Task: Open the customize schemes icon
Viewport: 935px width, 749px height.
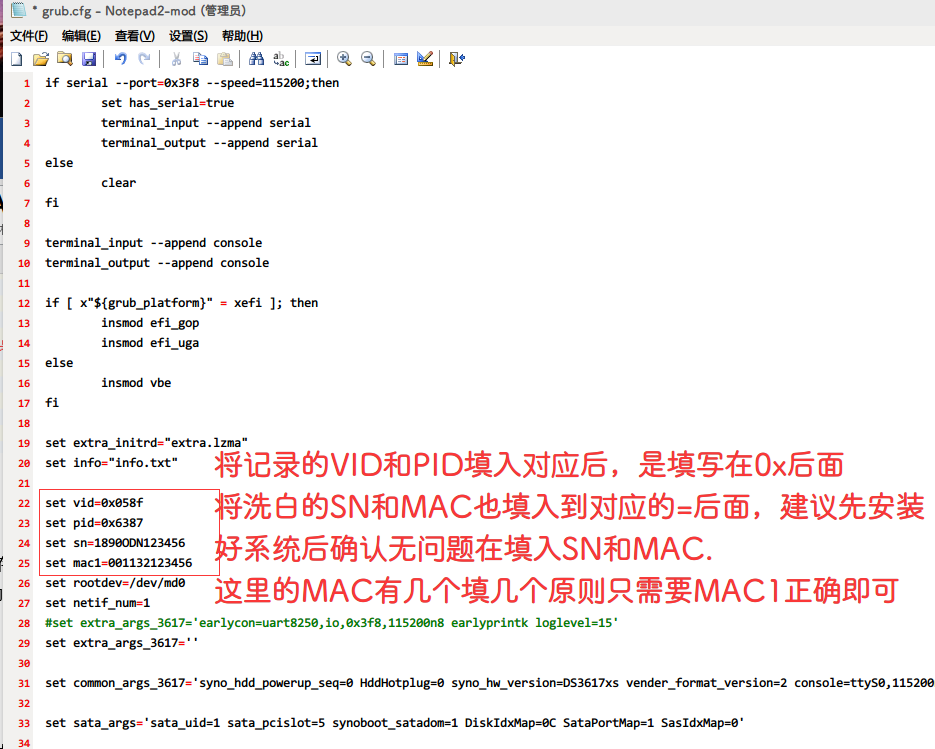Action: [425, 59]
